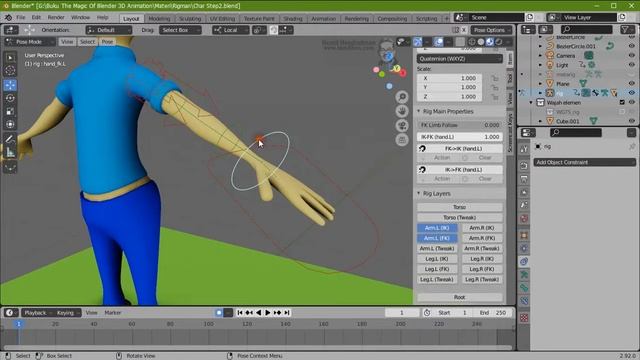
Task: Toggle visibility of BezierCircle.001 in outliner
Action: (x=632, y=46)
